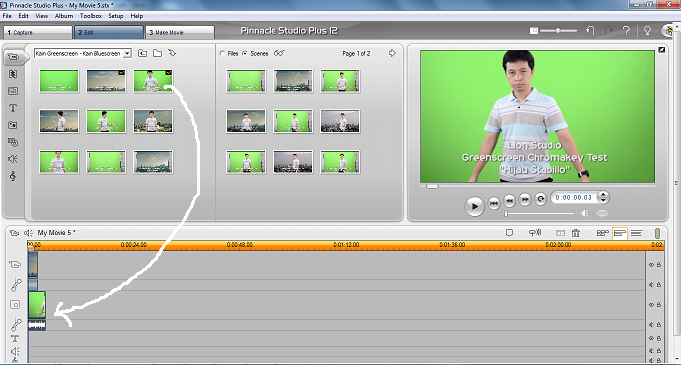Image resolution: width=681 pixels, height=365 pixels.
Task: Toggle the DVD preview button in player
Action: pos(602,213)
